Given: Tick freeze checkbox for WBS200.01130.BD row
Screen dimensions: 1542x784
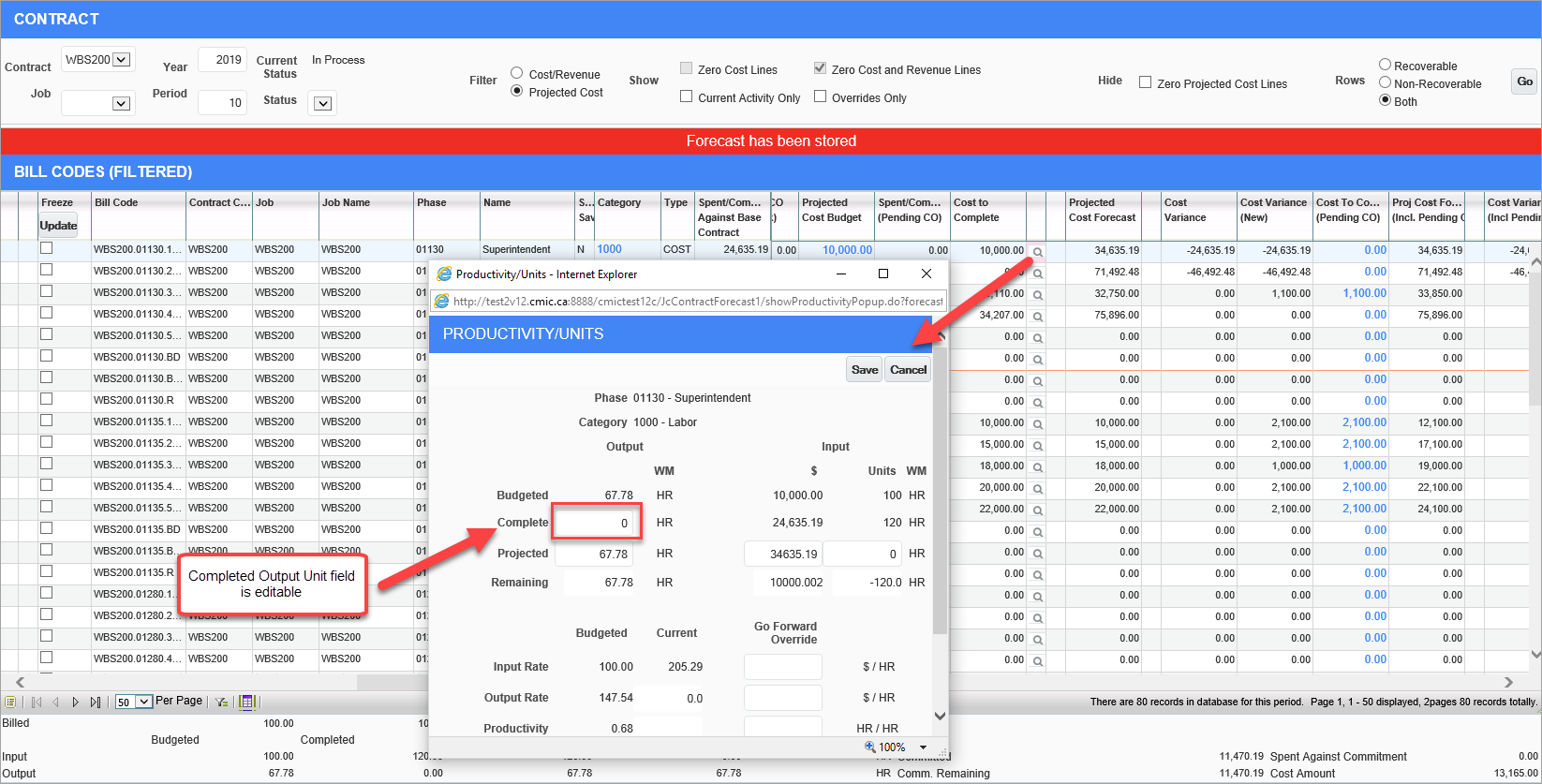Looking at the screenshot, I should point(46,356).
